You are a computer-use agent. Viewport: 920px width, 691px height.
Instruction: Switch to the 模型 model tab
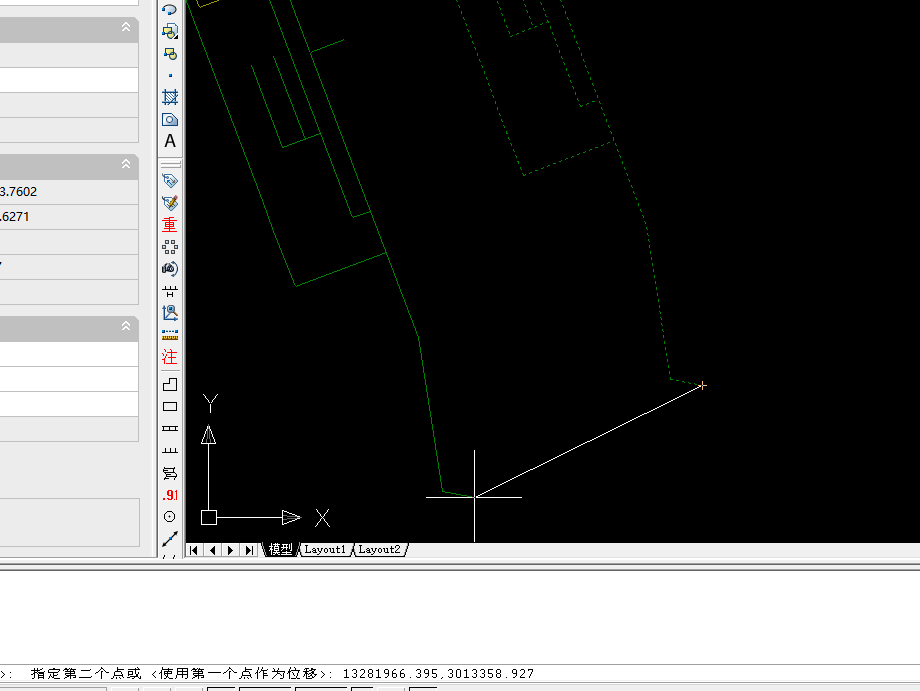280,550
